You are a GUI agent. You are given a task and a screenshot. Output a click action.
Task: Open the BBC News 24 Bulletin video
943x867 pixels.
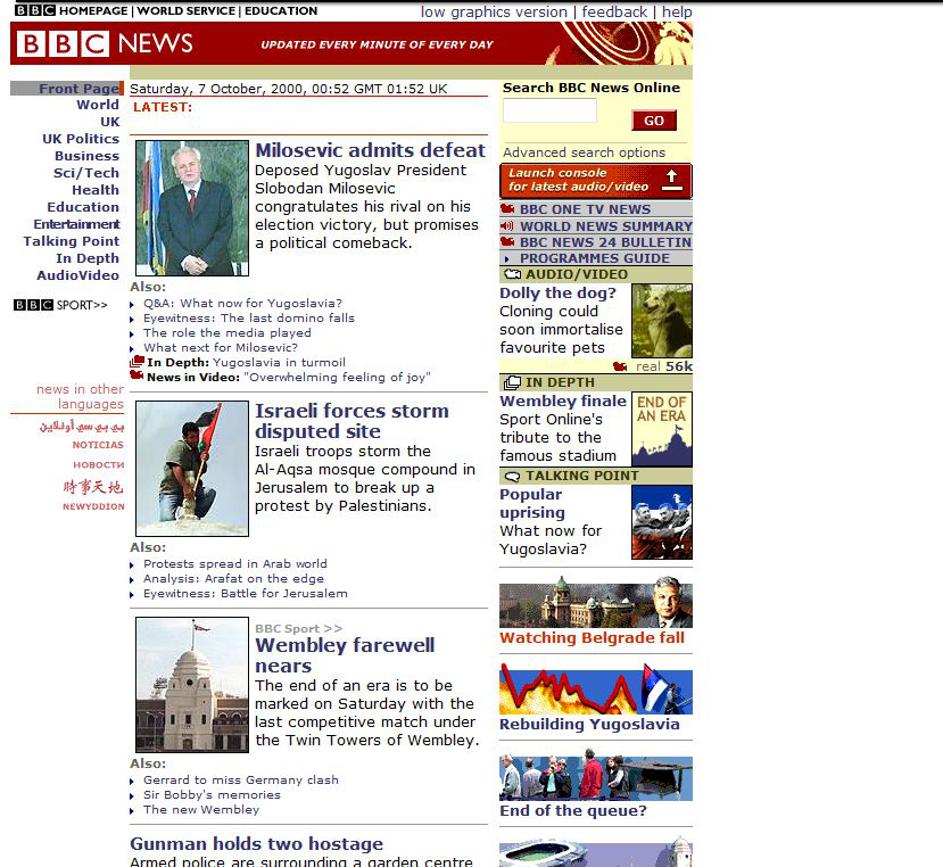[604, 242]
